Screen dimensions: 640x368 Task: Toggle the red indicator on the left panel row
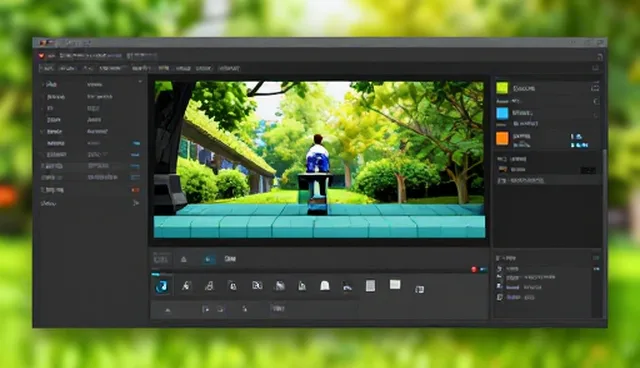pos(135,190)
